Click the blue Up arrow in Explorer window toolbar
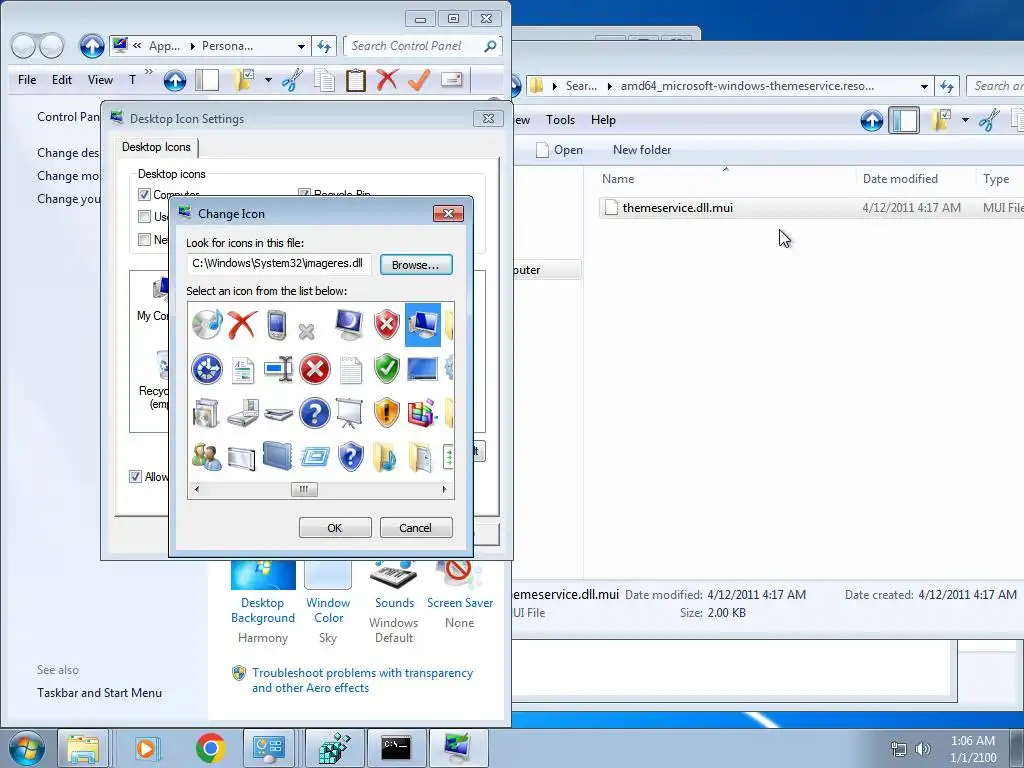 (x=871, y=120)
